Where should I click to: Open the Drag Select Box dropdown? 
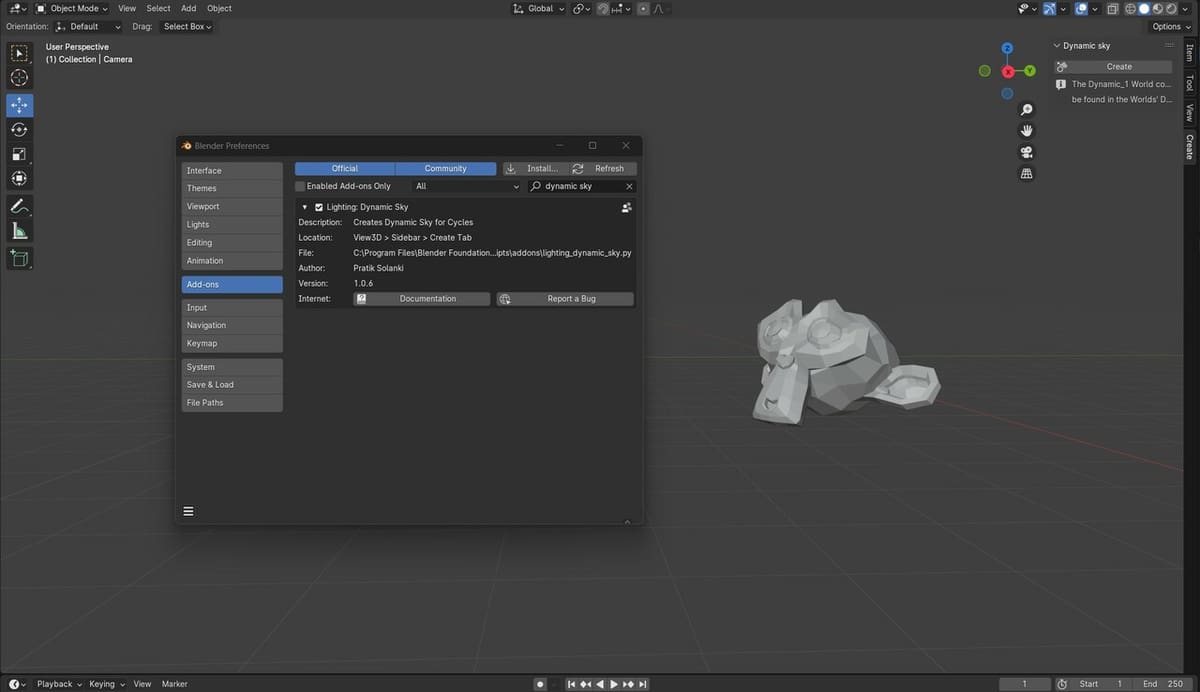point(185,27)
